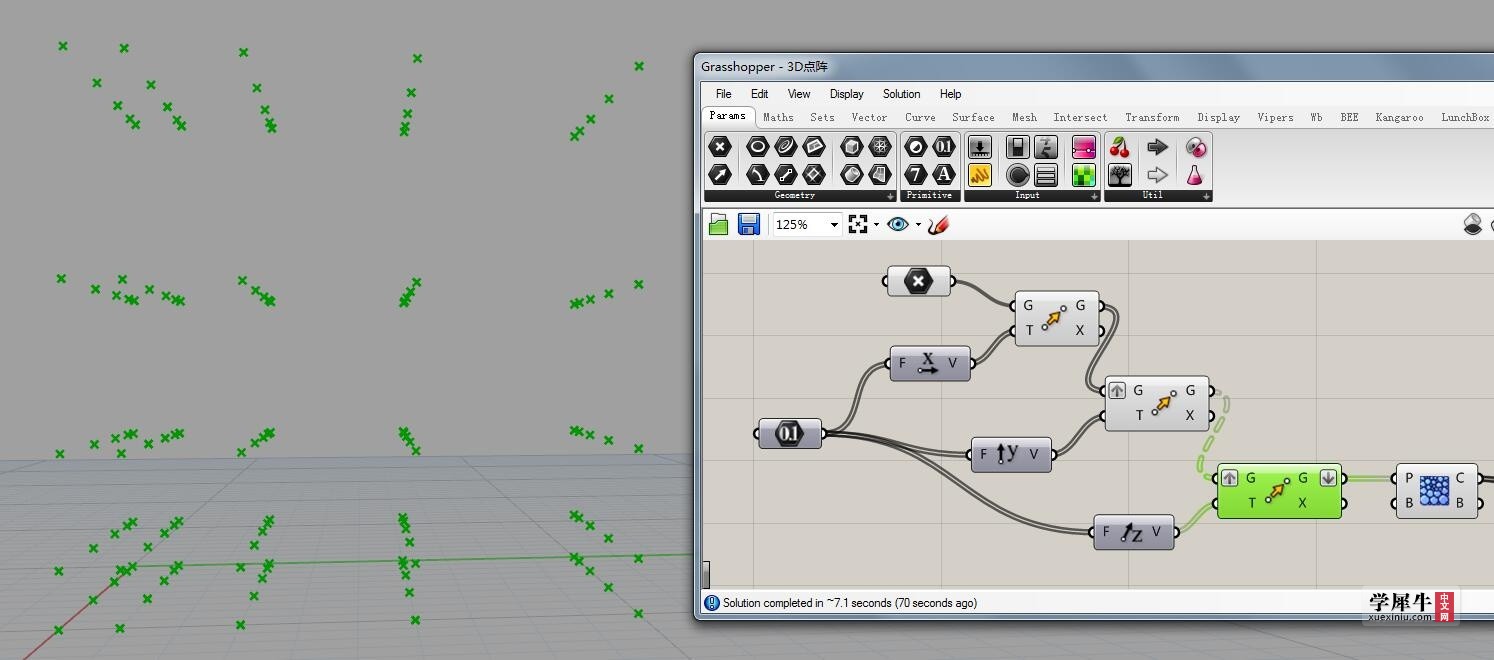The width and height of the screenshot is (1494, 660).
Task: Click the 'Solution completed in ~7.1 seconds' status text
Action: pos(850,603)
